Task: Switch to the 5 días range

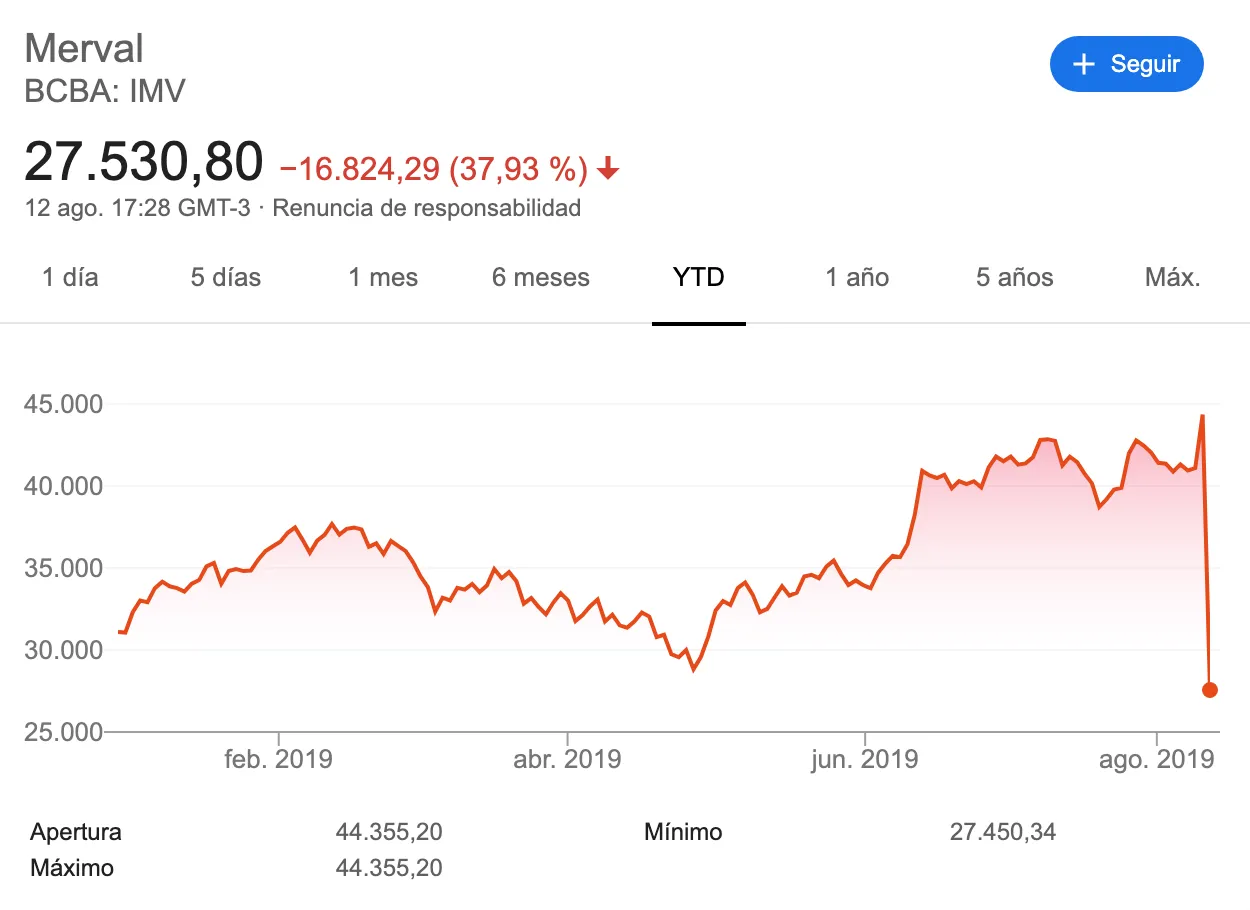Action: pos(226,277)
